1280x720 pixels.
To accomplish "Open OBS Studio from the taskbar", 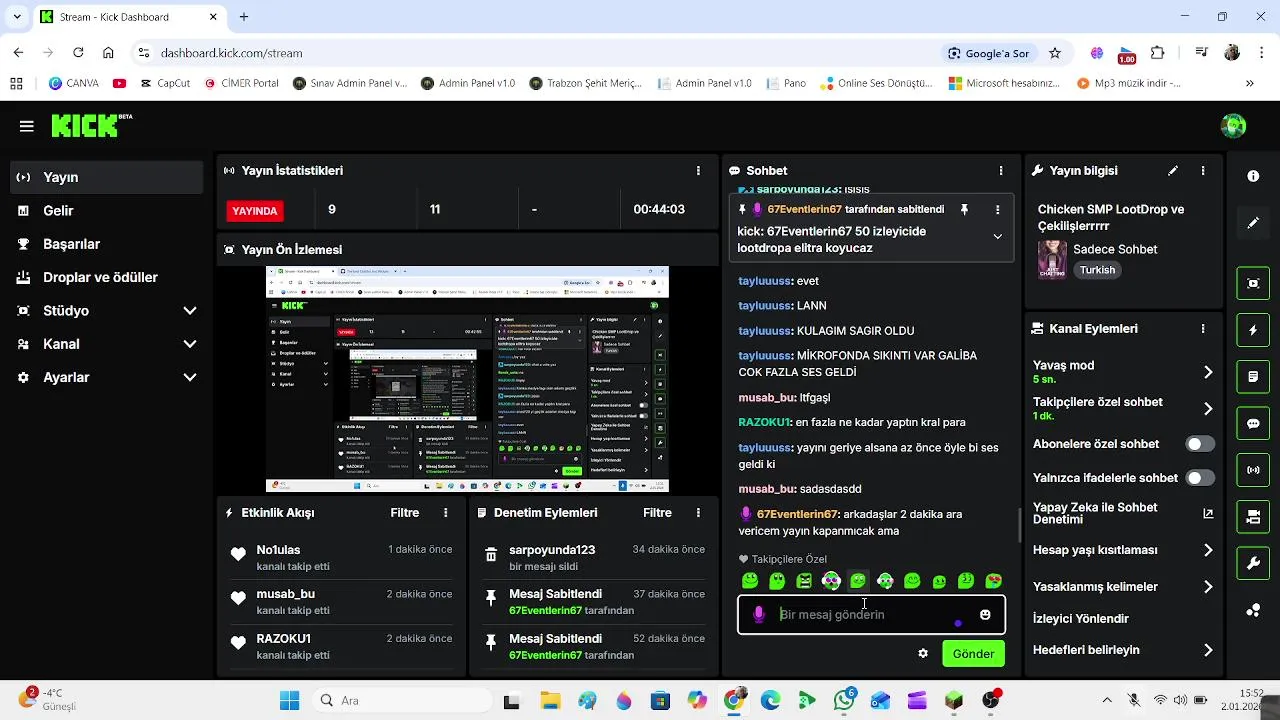I will coord(991,700).
